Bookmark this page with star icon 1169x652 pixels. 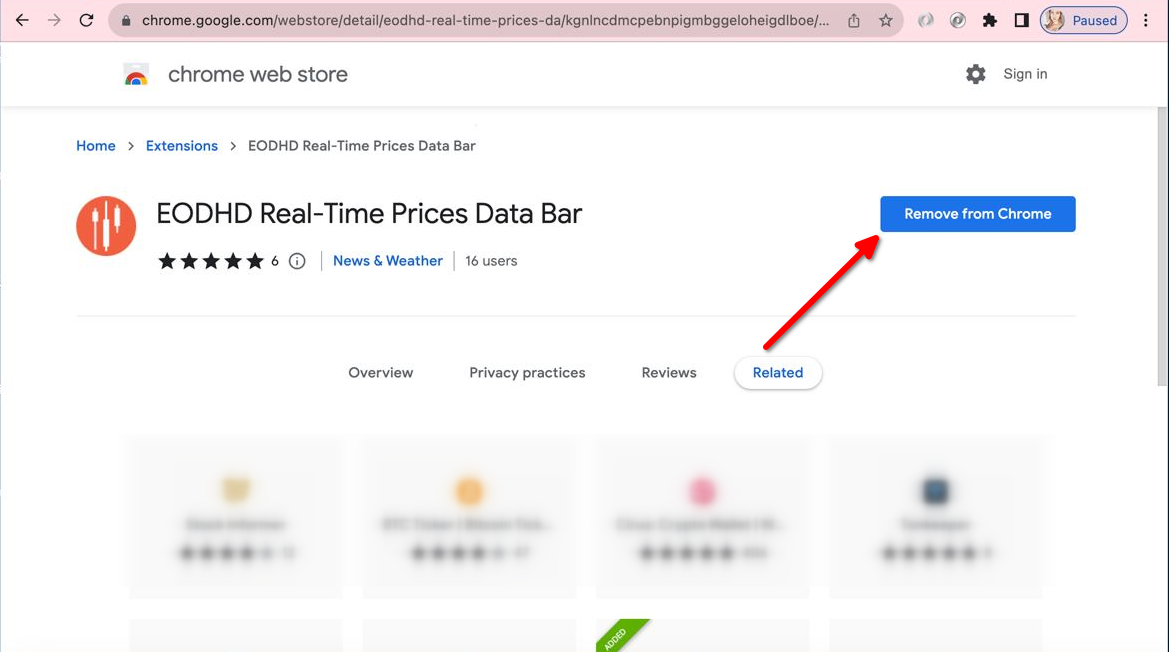pos(886,21)
